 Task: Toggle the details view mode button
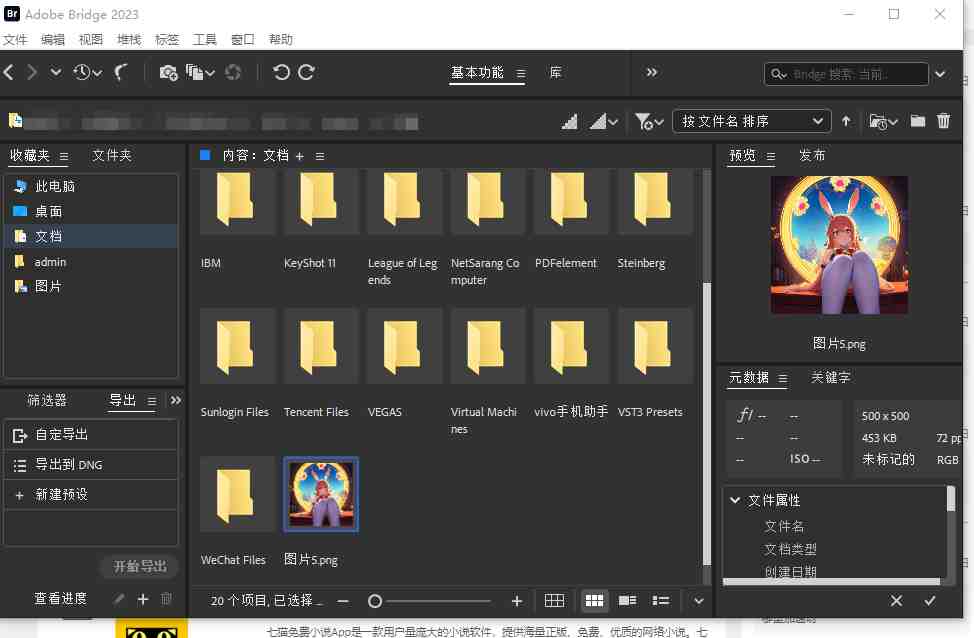(x=627, y=600)
